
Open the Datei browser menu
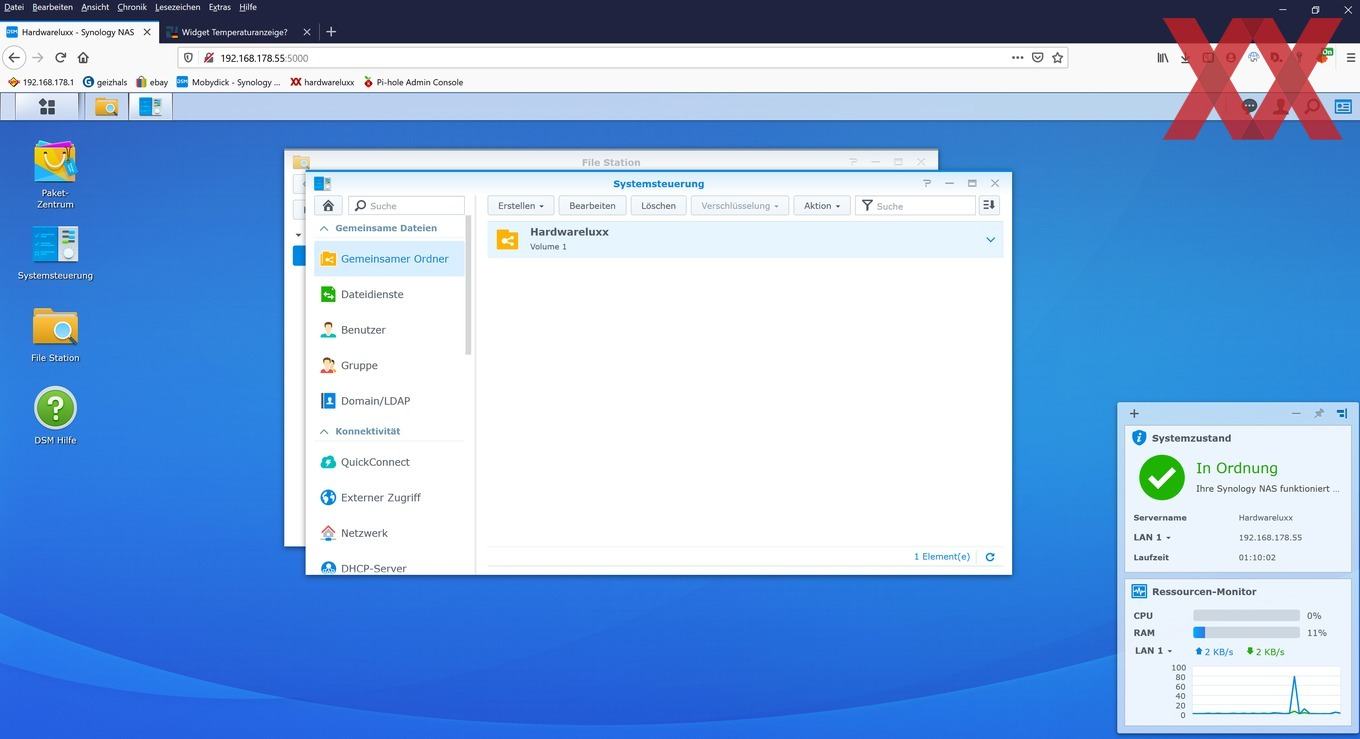(x=14, y=7)
